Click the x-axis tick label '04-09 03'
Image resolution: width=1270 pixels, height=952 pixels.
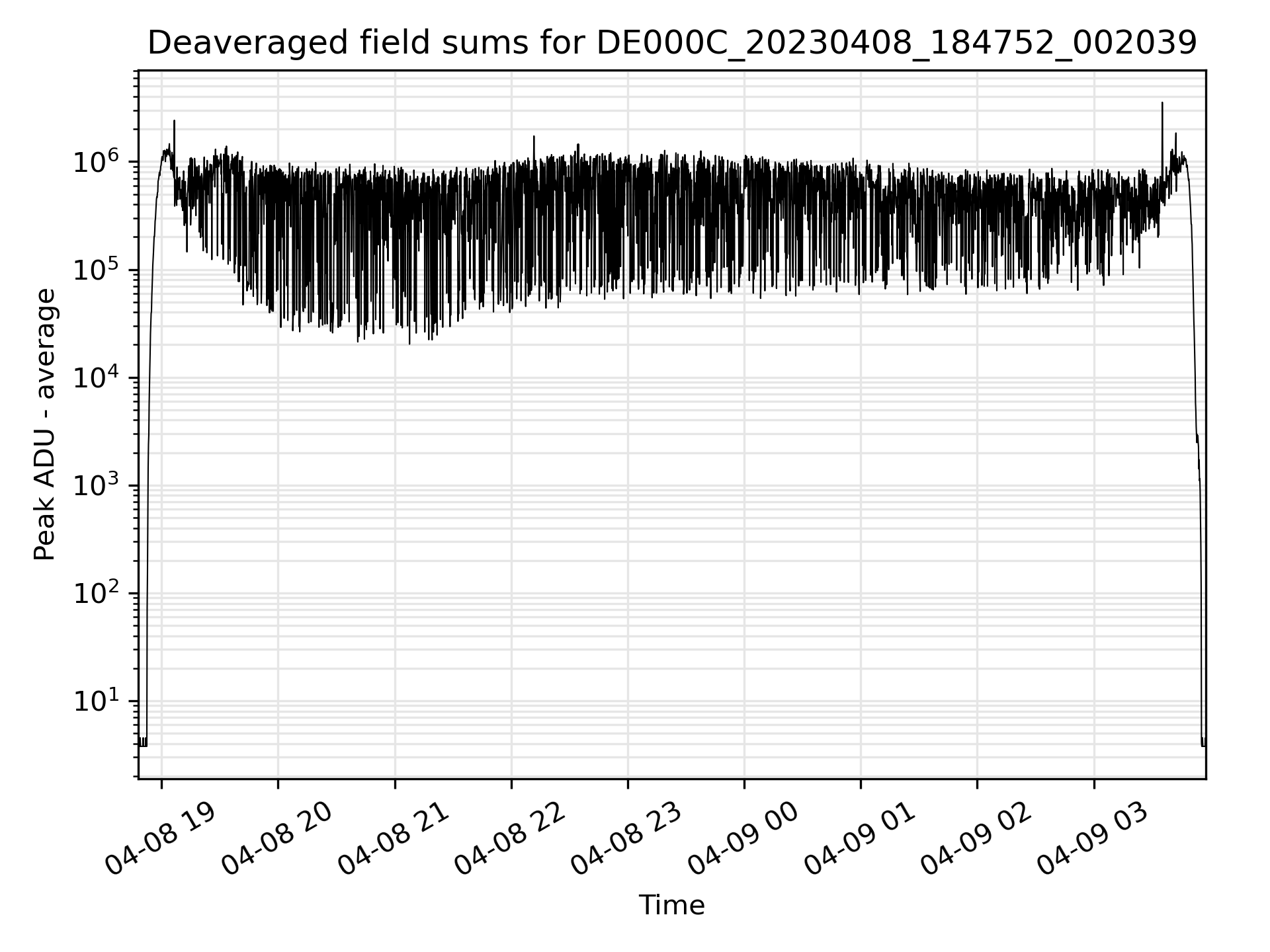click(x=1093, y=840)
